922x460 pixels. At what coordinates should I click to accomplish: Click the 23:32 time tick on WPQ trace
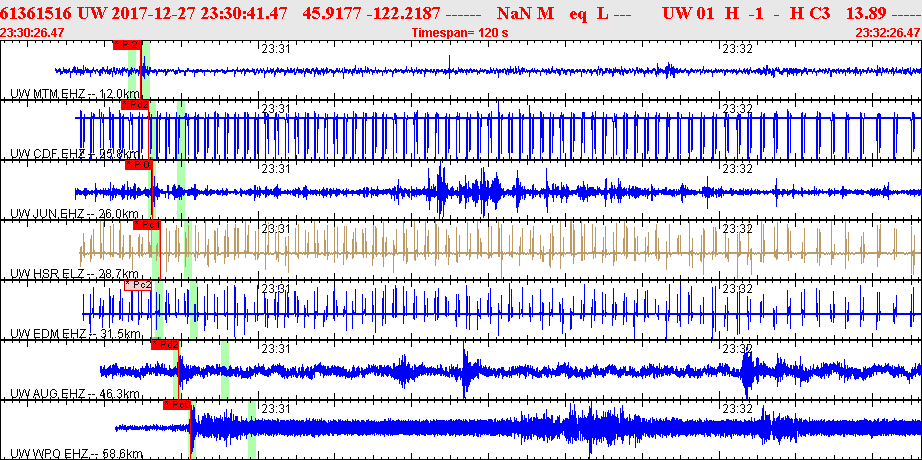coord(738,409)
